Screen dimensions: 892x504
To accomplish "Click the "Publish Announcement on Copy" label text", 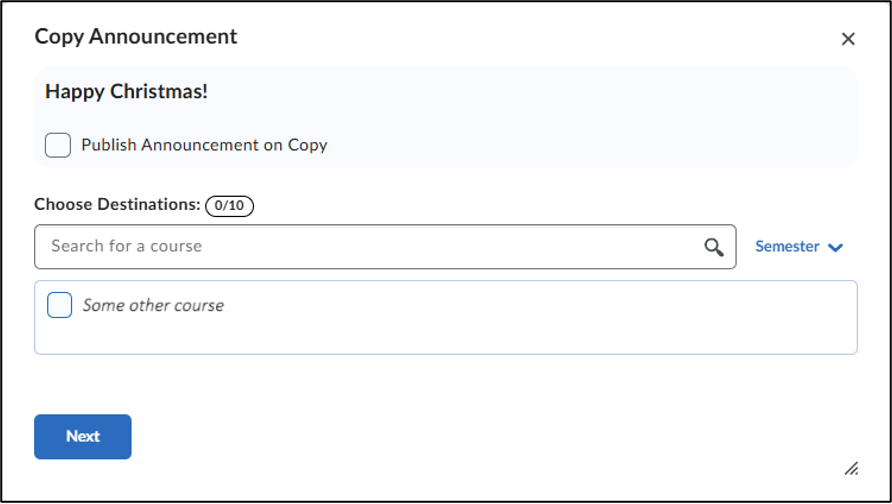I will [x=204, y=145].
